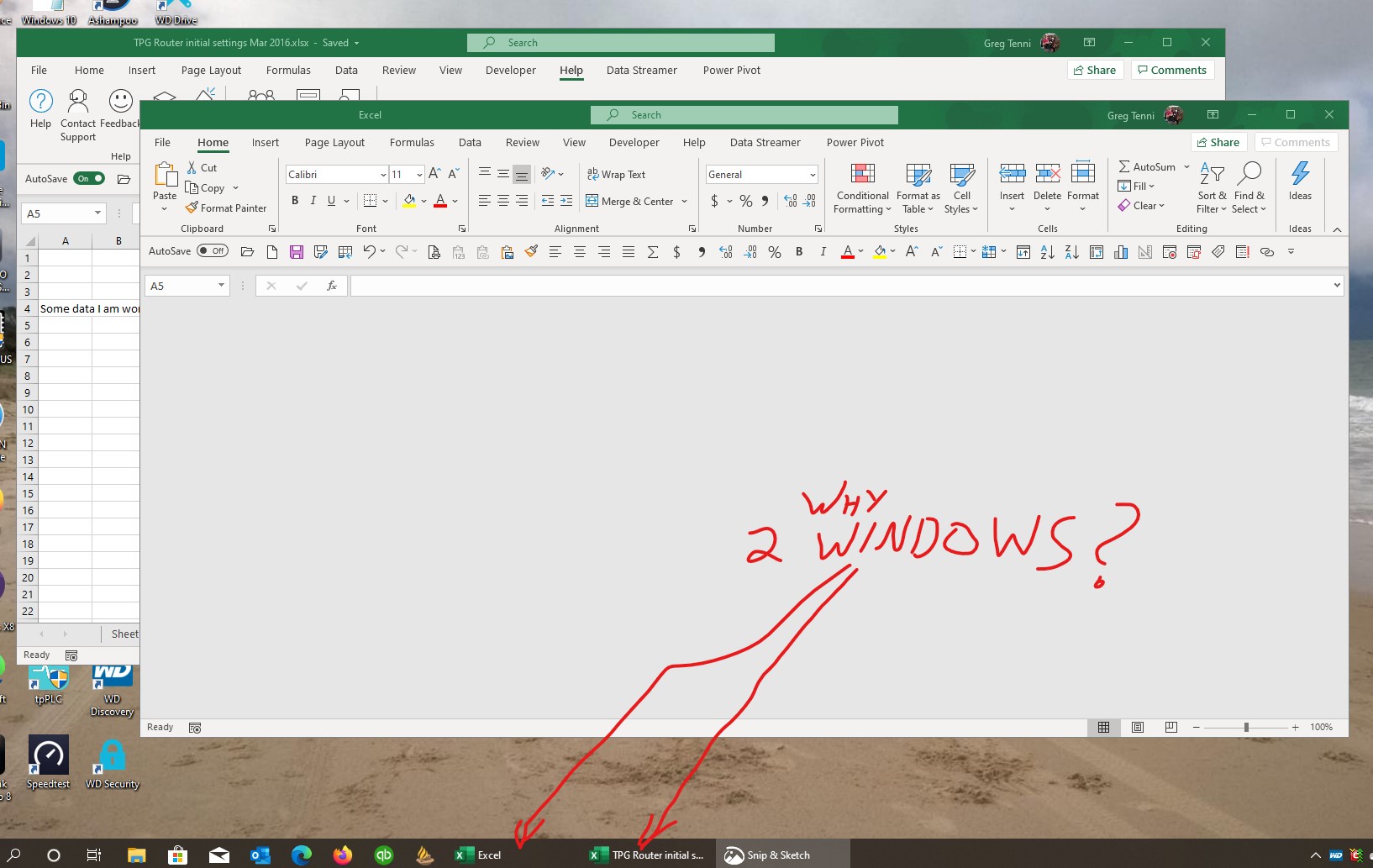This screenshot has height=868, width=1373.
Task: Click the Share button
Action: 1218,141
